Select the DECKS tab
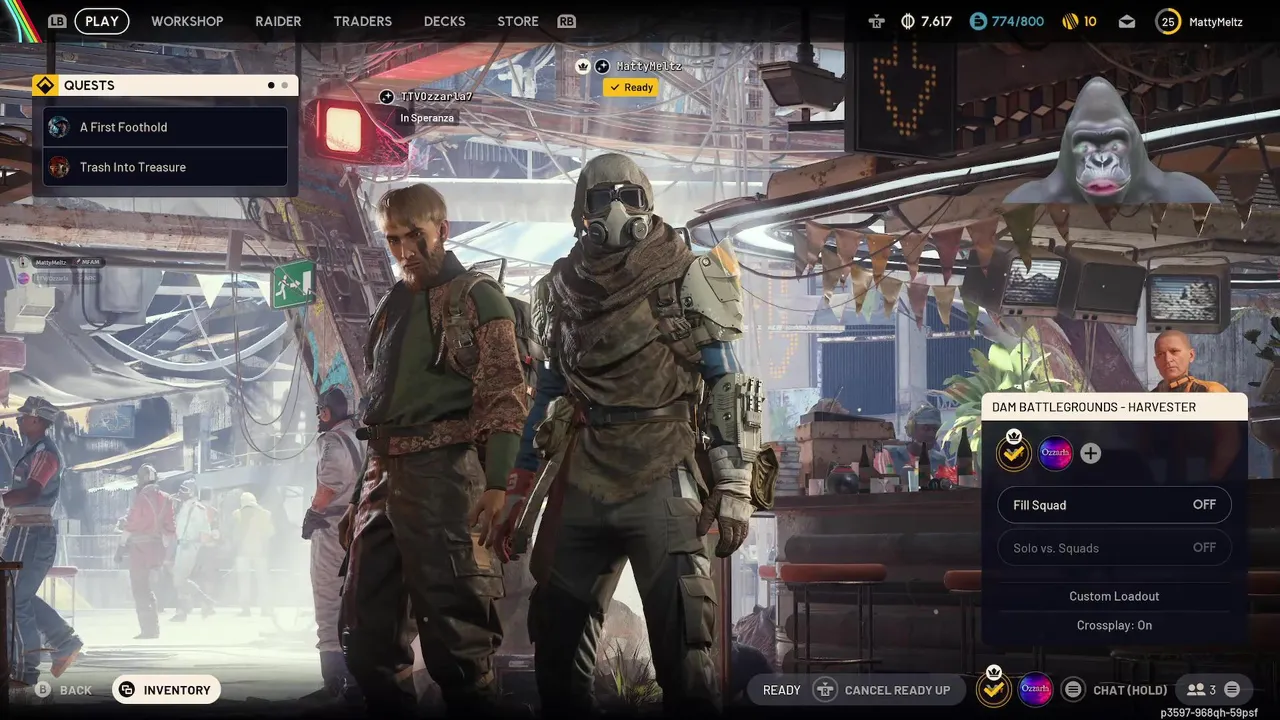Screen dimensions: 1280x720 coord(444,21)
